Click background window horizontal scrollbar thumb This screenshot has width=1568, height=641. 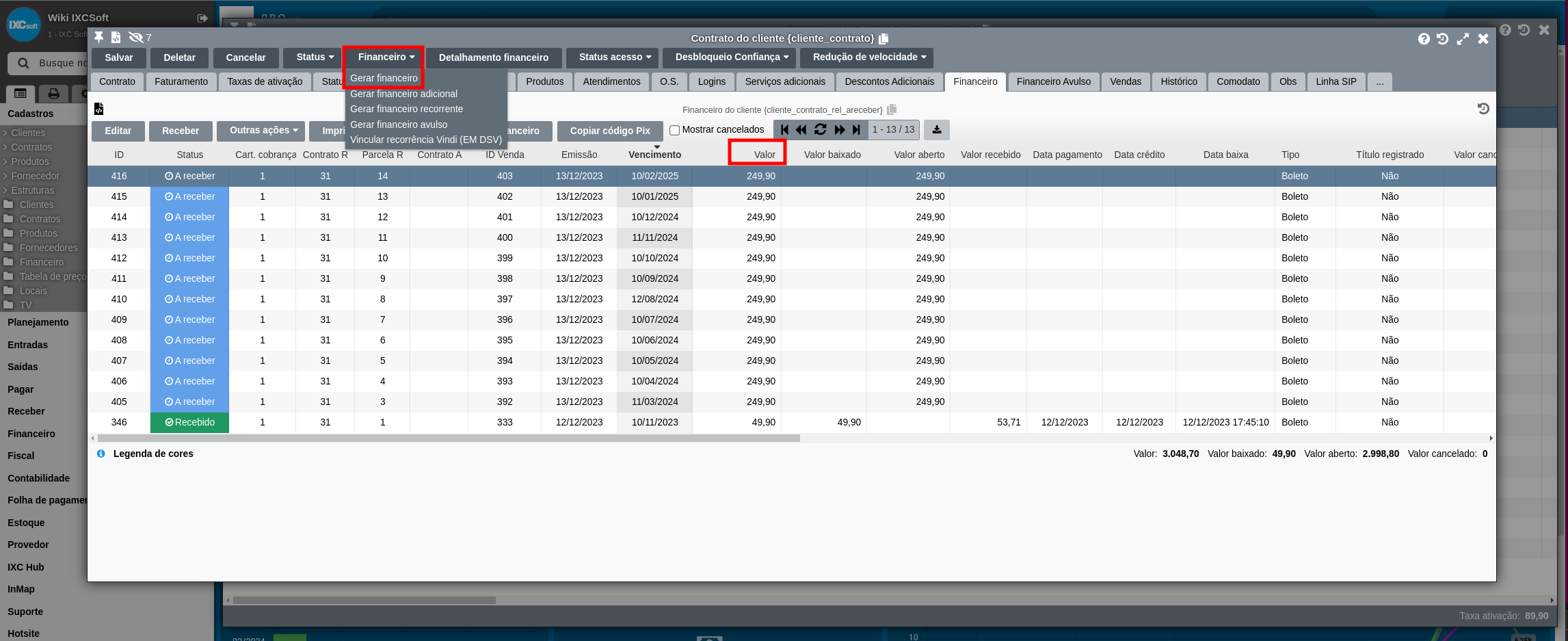(x=364, y=600)
